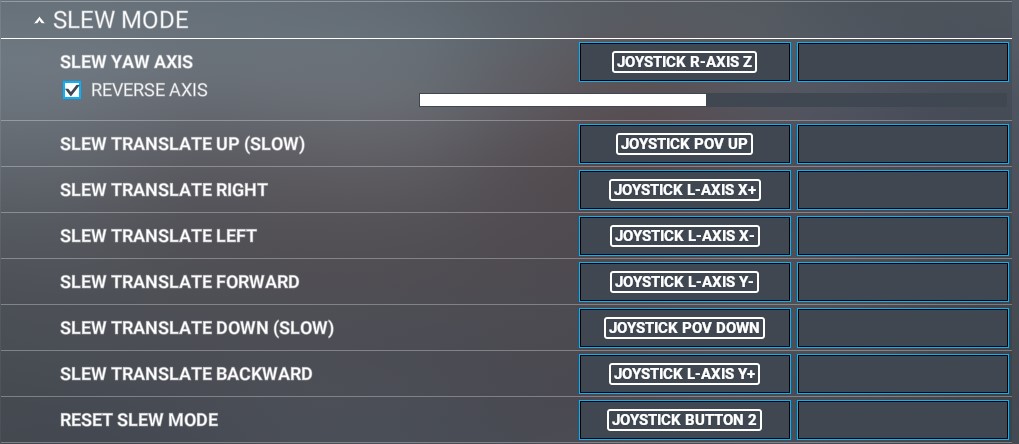Click the Joystick POV Up binding
Image resolution: width=1019 pixels, height=444 pixels.
[685, 144]
